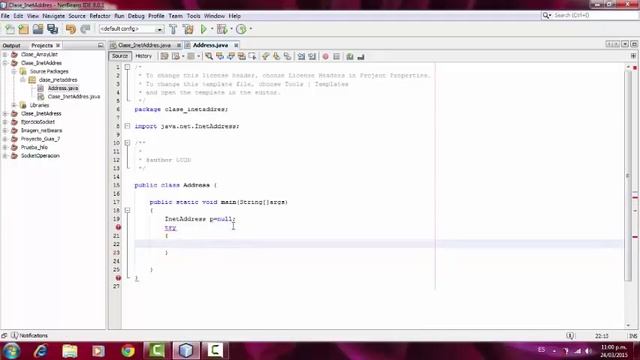Click the Redo arrow icon
Viewport: 640px width, 360px height.
[85, 29]
